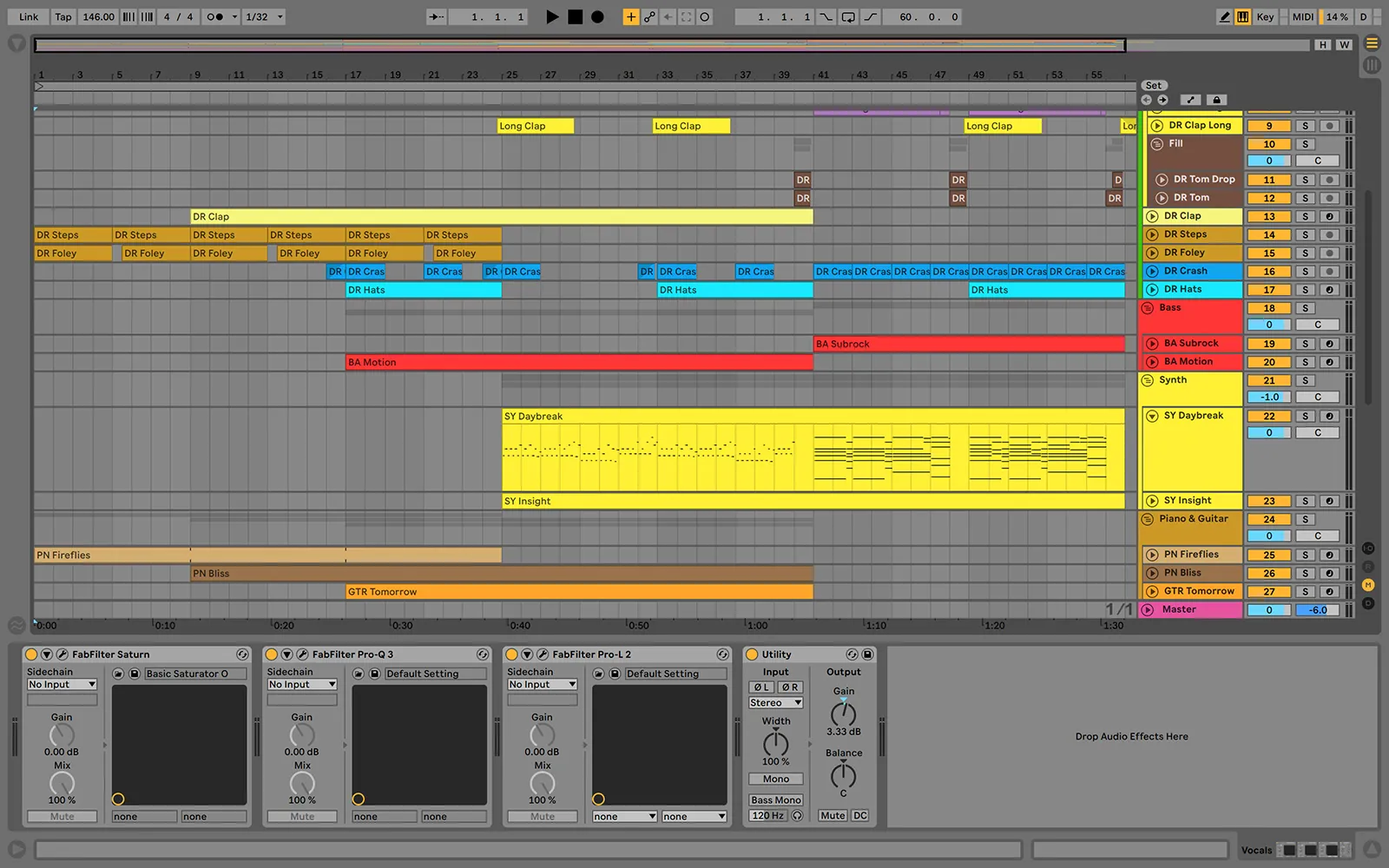Screen dimensions: 1389x868
Task: Open FabFilter Saturn plug-in window wrench
Action: pos(63,654)
